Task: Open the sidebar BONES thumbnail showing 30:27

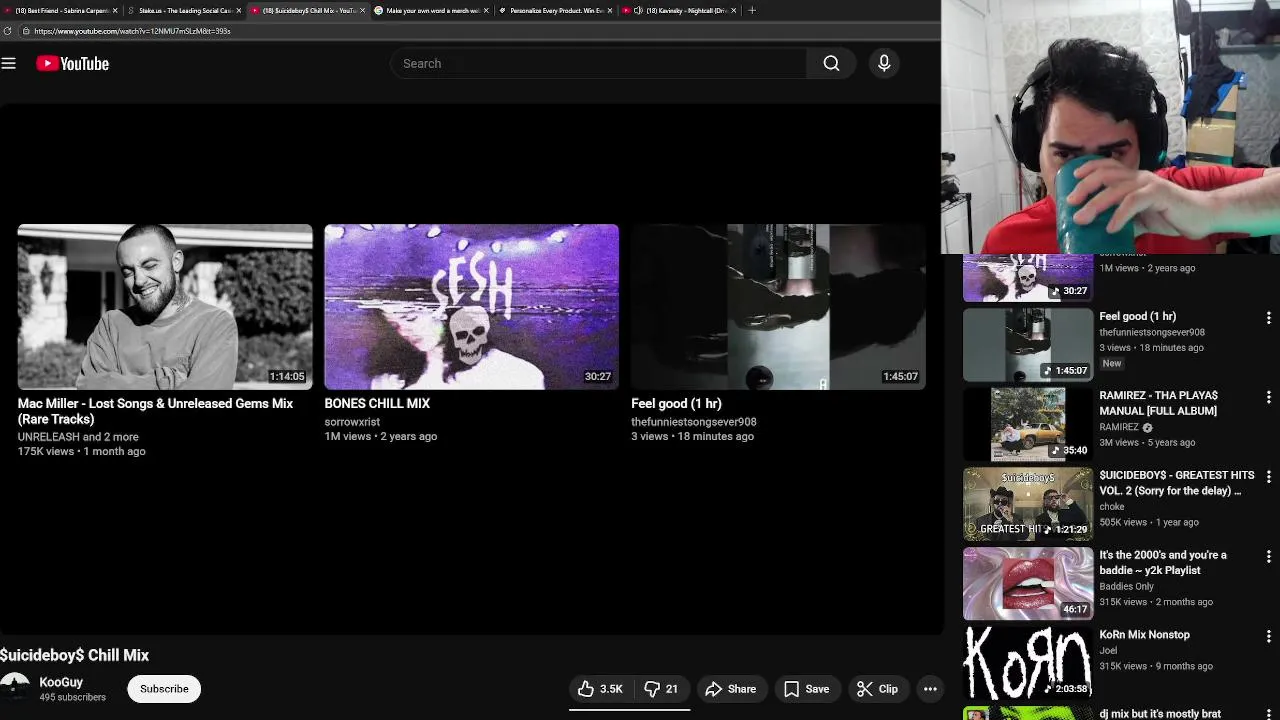Action: [x=1028, y=278]
